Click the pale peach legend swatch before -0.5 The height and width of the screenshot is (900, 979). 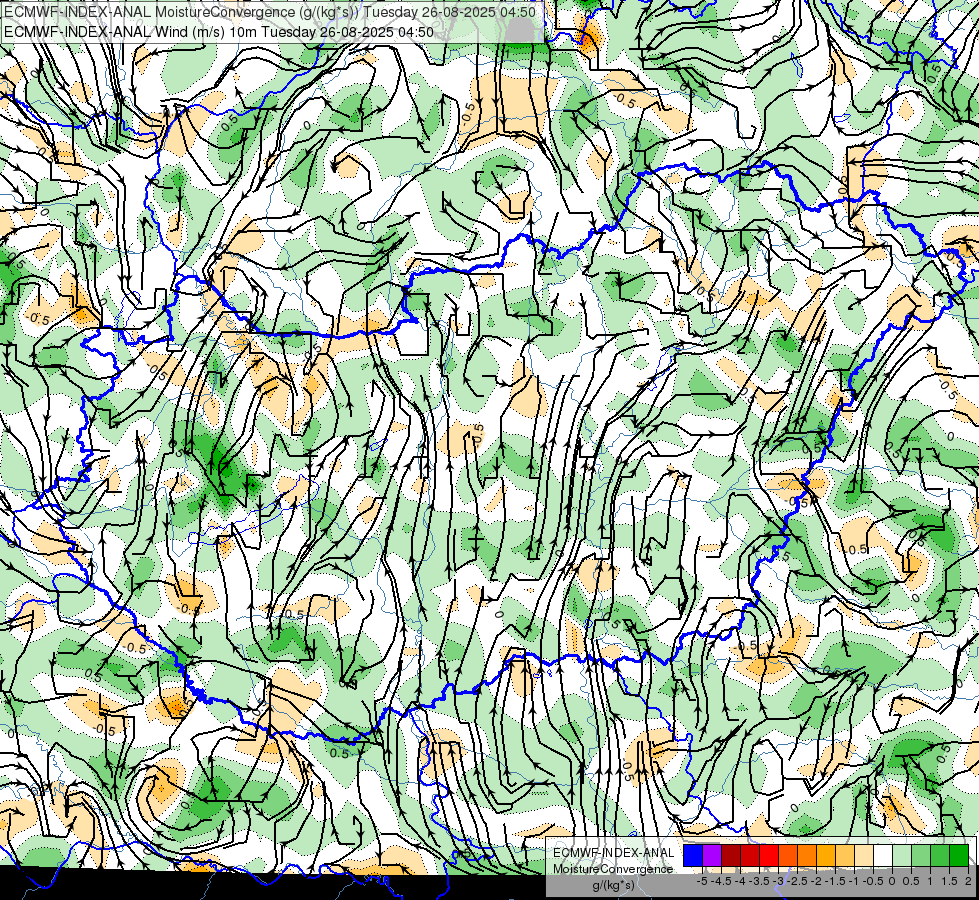(x=864, y=855)
